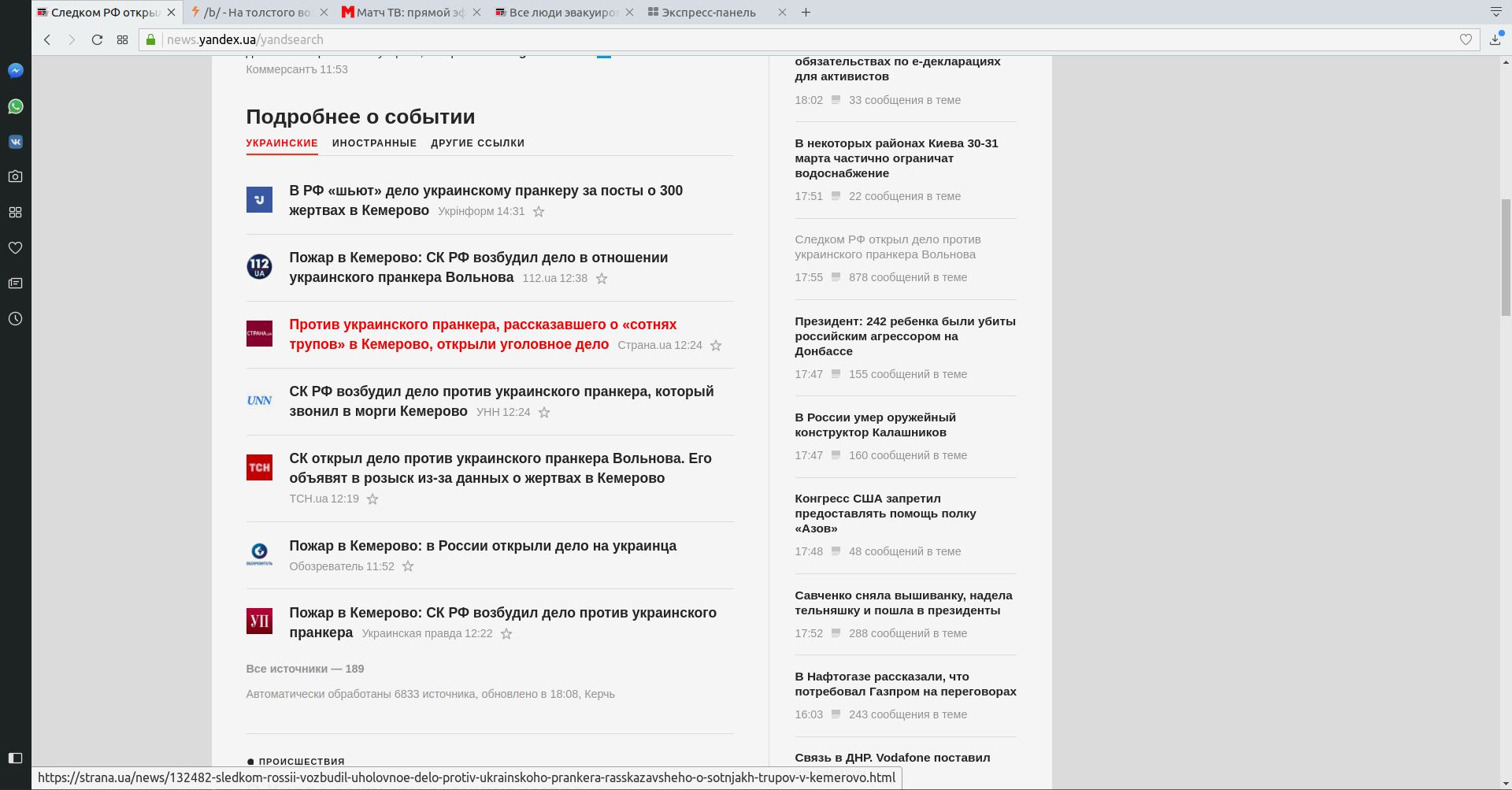Image resolution: width=1512 pixels, height=790 pixels.
Task: Open 'Президент: 242 ребенка были убиты' story
Action: pyautogui.click(x=905, y=336)
